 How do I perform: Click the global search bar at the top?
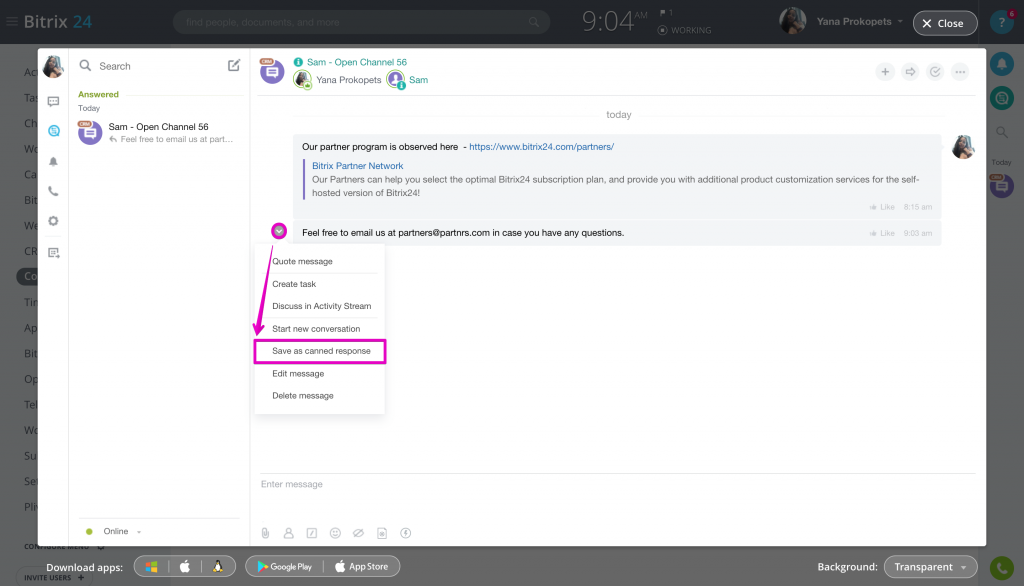coord(361,22)
